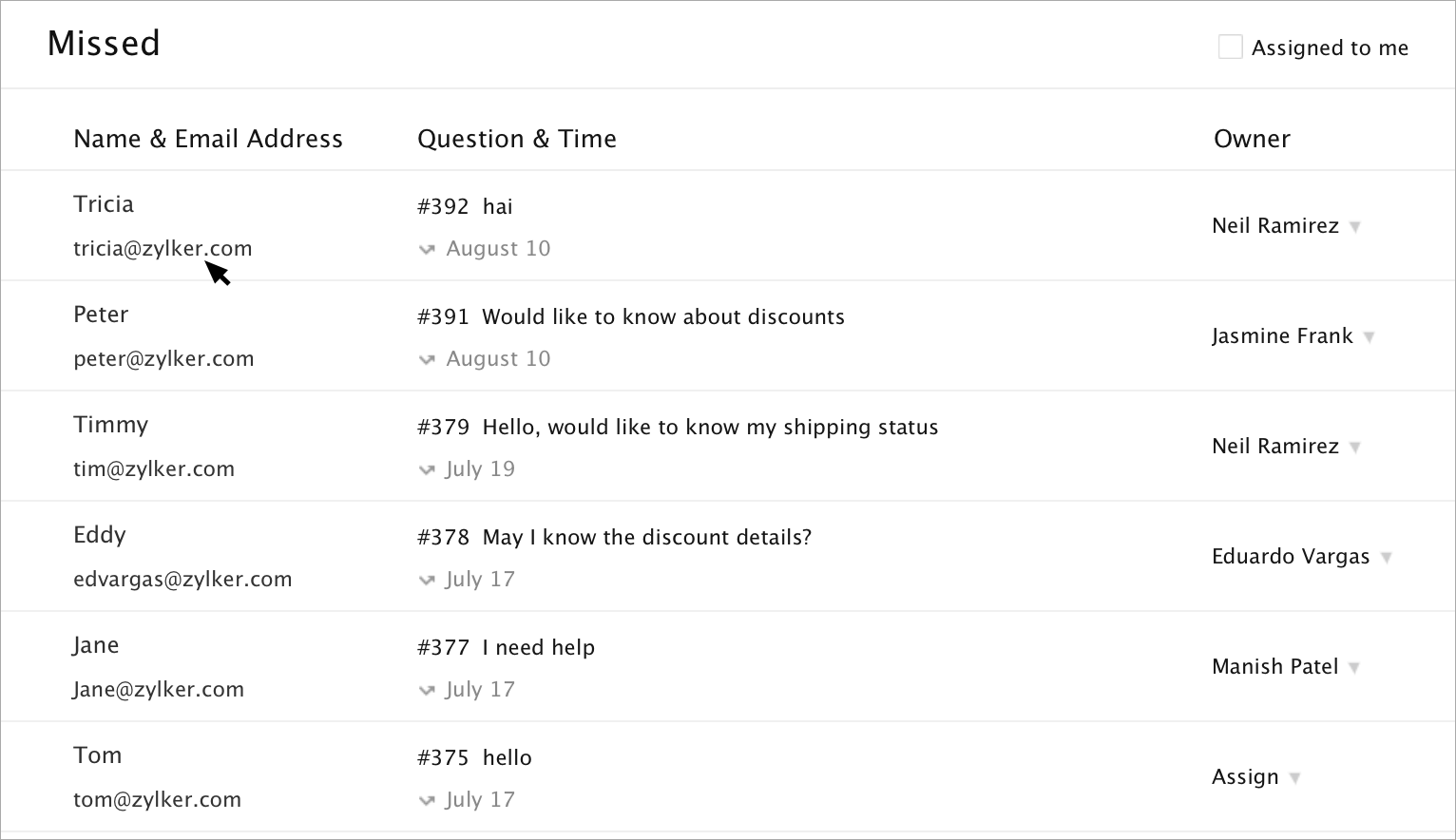Click the Question & Time column header
This screenshot has width=1456, height=840.
517,139
